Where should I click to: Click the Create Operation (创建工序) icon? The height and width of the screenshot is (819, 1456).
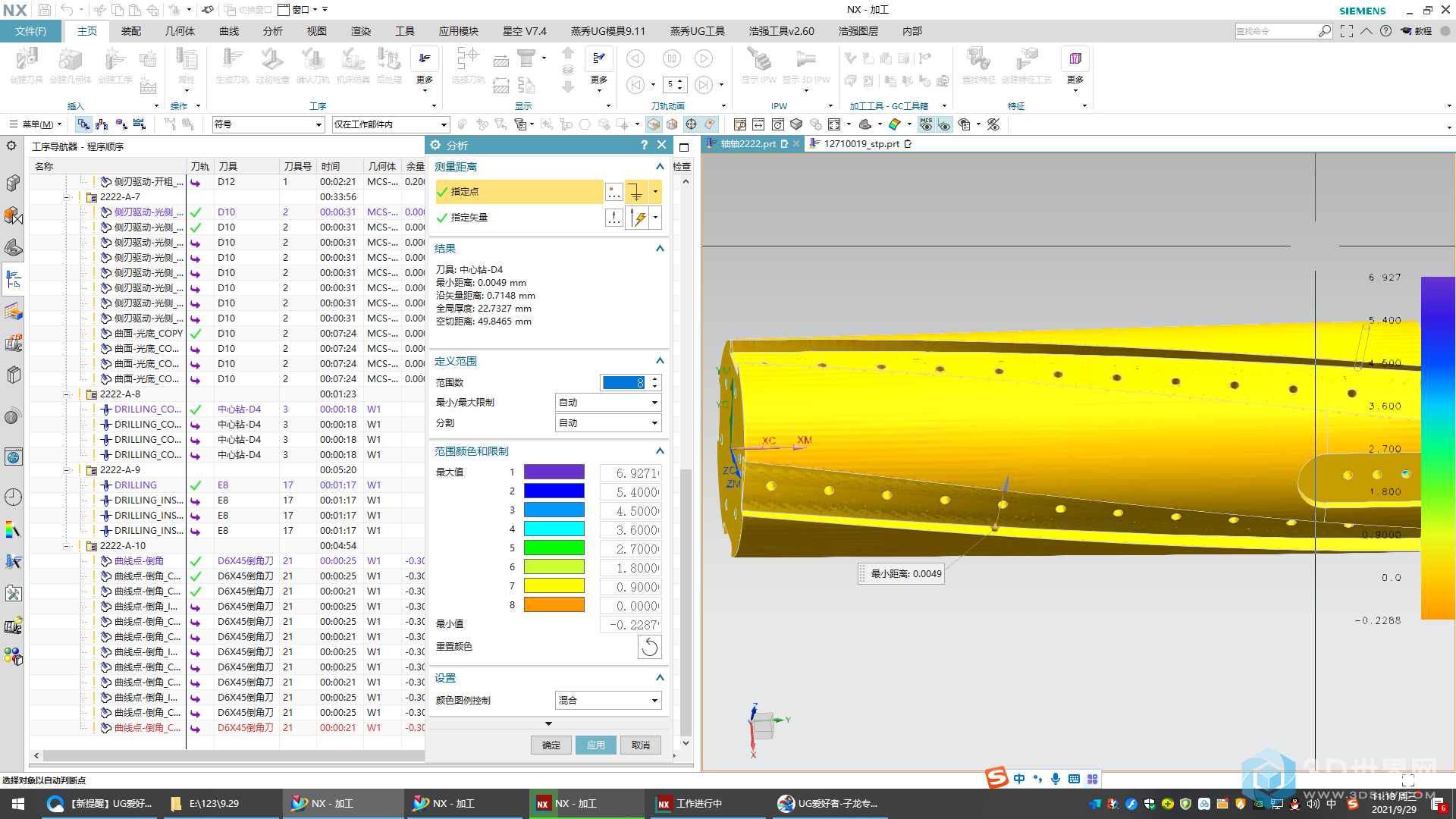click(x=115, y=65)
